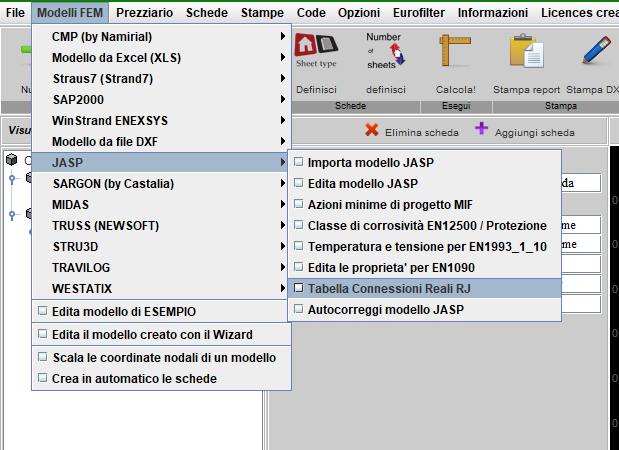Select Scala le coordinate nodali di un modello
This screenshot has height=450, width=619.
click(161, 357)
